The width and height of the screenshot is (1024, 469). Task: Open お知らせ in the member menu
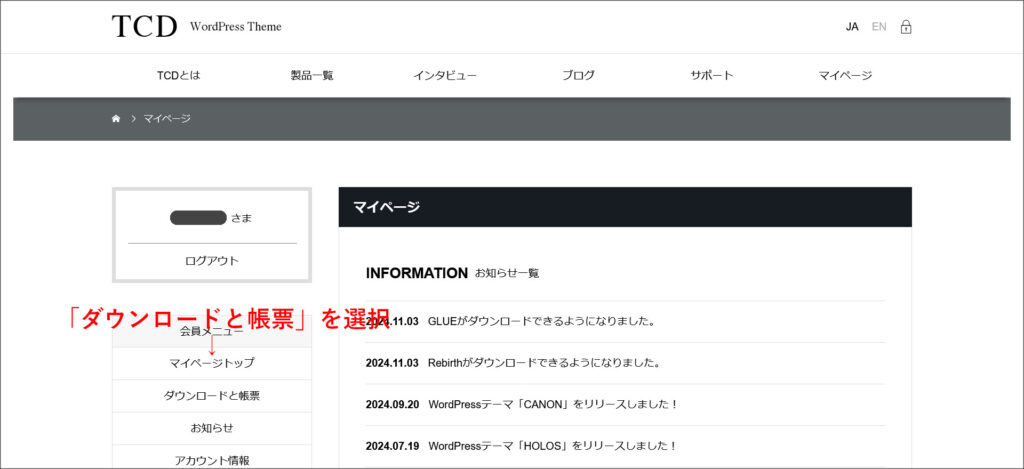coord(212,428)
